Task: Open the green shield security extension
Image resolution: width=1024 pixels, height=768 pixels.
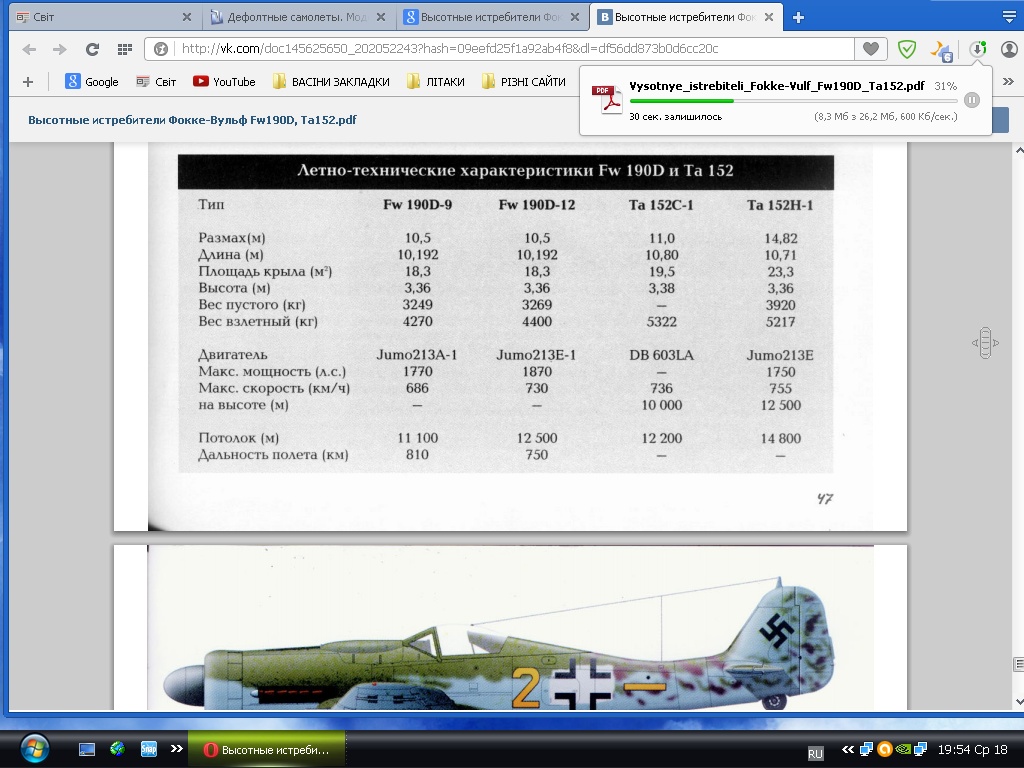Action: [x=907, y=49]
